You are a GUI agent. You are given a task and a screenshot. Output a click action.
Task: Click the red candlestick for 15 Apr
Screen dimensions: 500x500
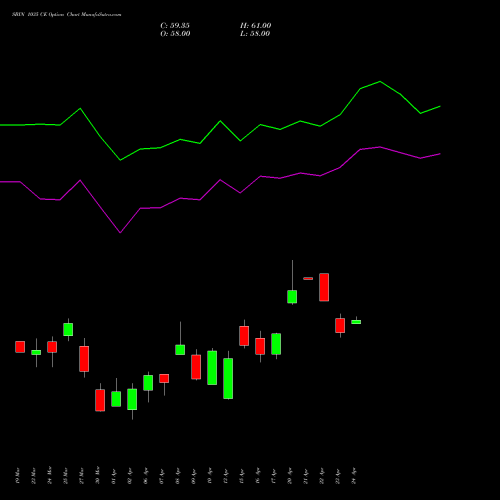[244, 336]
